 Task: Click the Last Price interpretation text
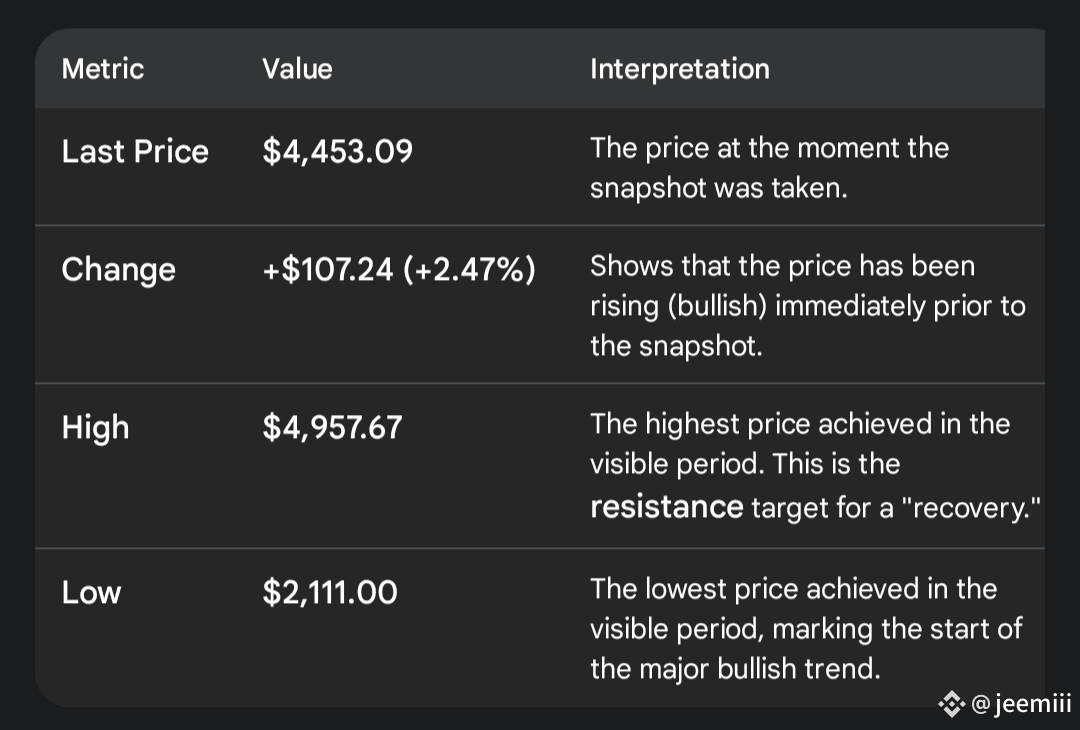click(x=768, y=168)
